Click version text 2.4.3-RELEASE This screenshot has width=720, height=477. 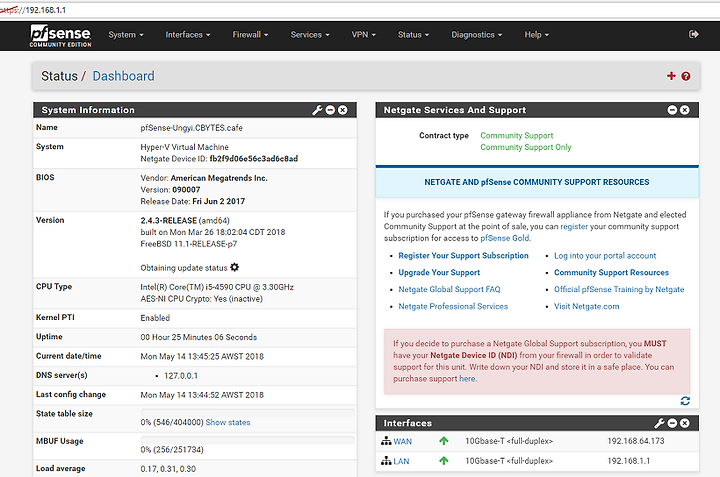click(169, 221)
